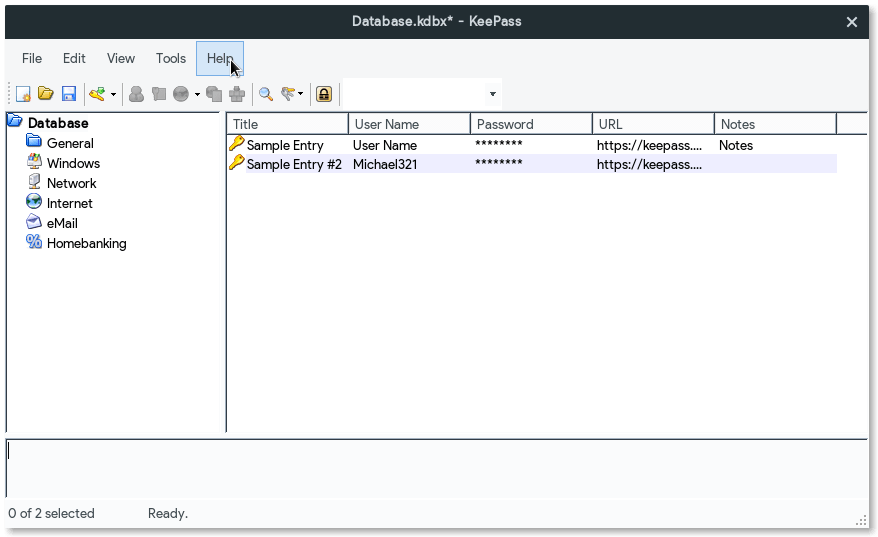This screenshot has width=878, height=537.
Task: Click the Homebanking percent icon
Action: (x=34, y=241)
